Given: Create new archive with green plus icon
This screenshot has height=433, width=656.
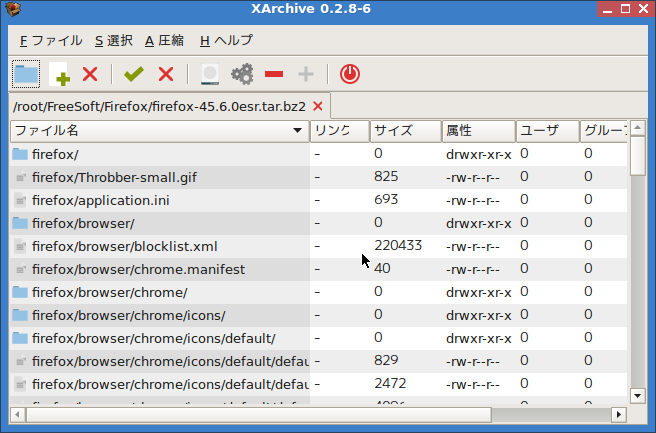Looking at the screenshot, I should (x=59, y=74).
